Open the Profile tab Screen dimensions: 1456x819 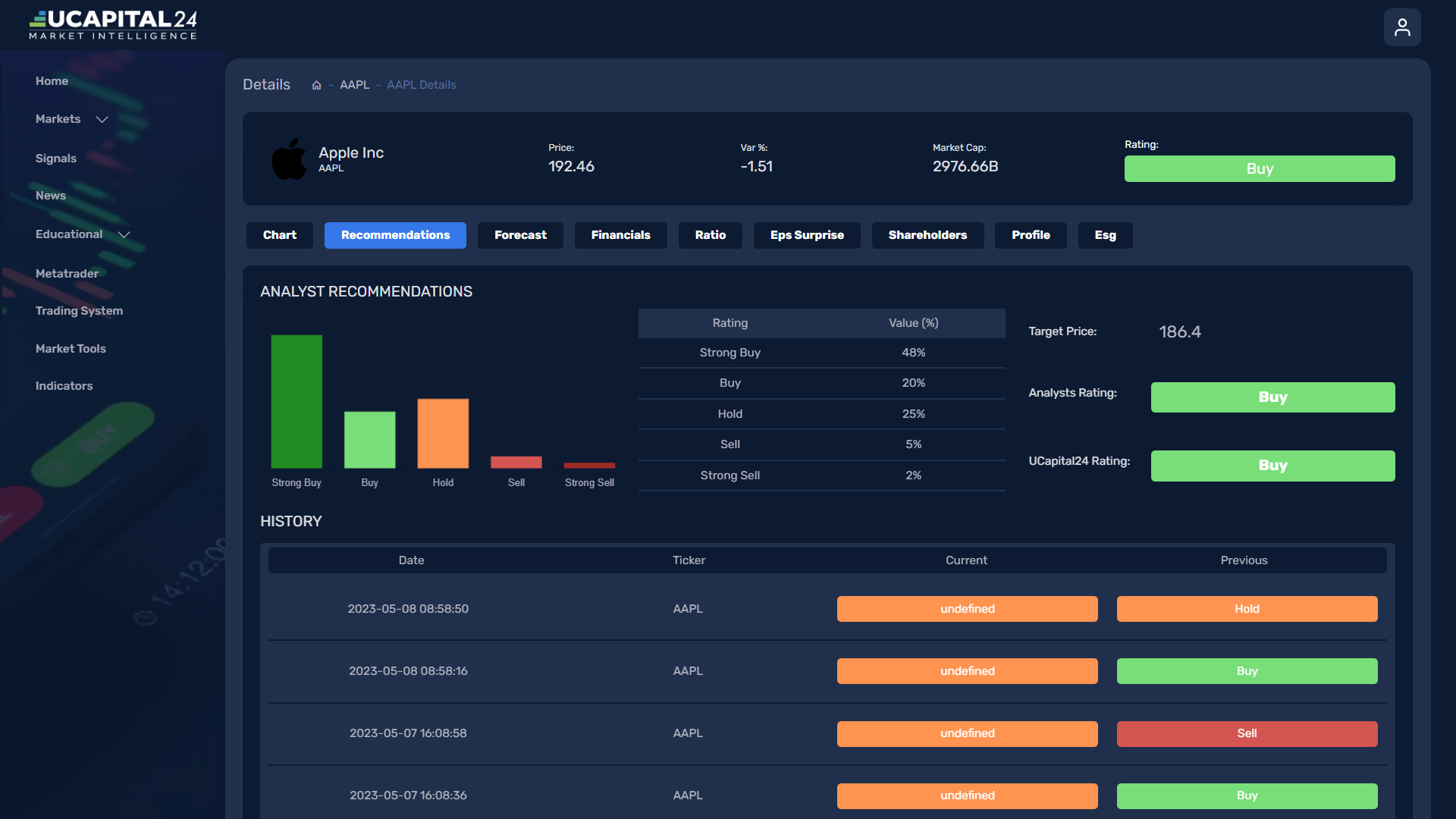[1031, 235]
